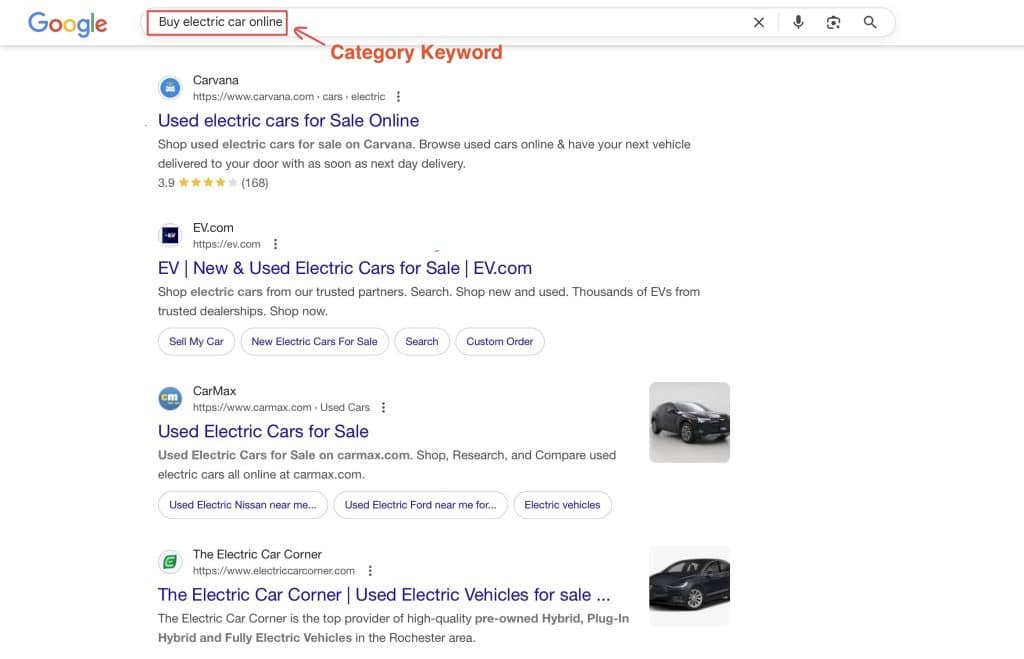Click the Carvana favicon

tap(170, 88)
